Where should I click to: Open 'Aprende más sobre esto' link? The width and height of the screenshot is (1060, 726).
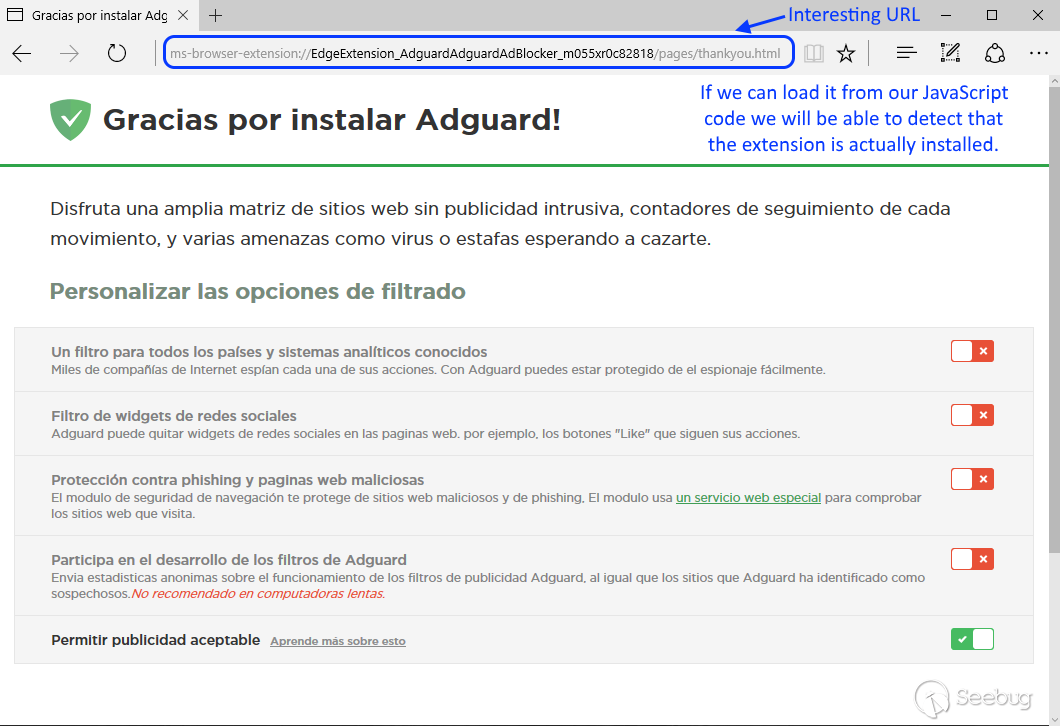click(338, 641)
